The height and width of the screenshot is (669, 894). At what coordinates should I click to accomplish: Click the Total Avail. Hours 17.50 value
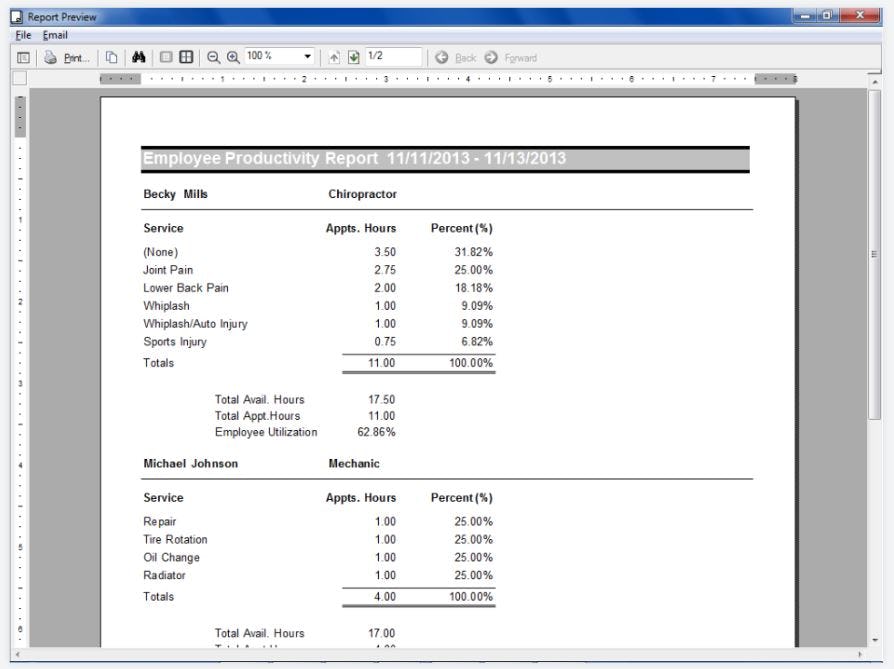pyautogui.click(x=381, y=400)
